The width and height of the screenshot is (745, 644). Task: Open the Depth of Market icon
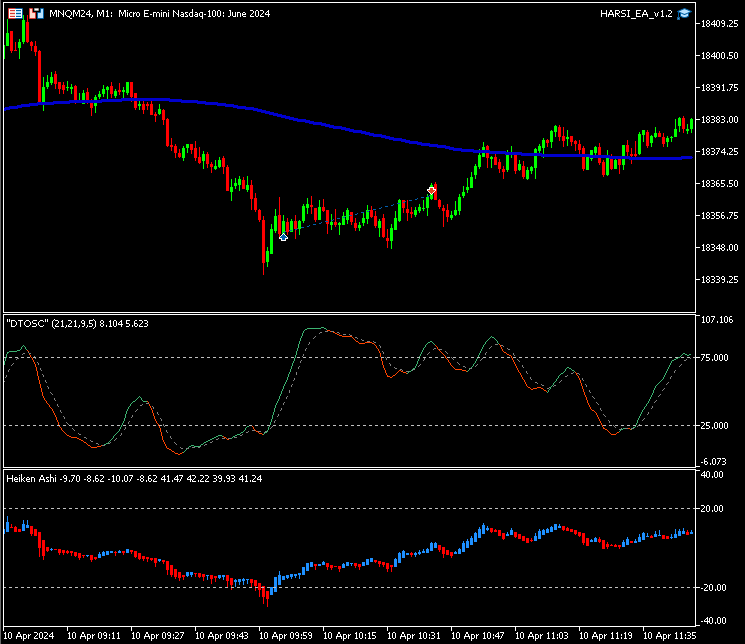36,13
